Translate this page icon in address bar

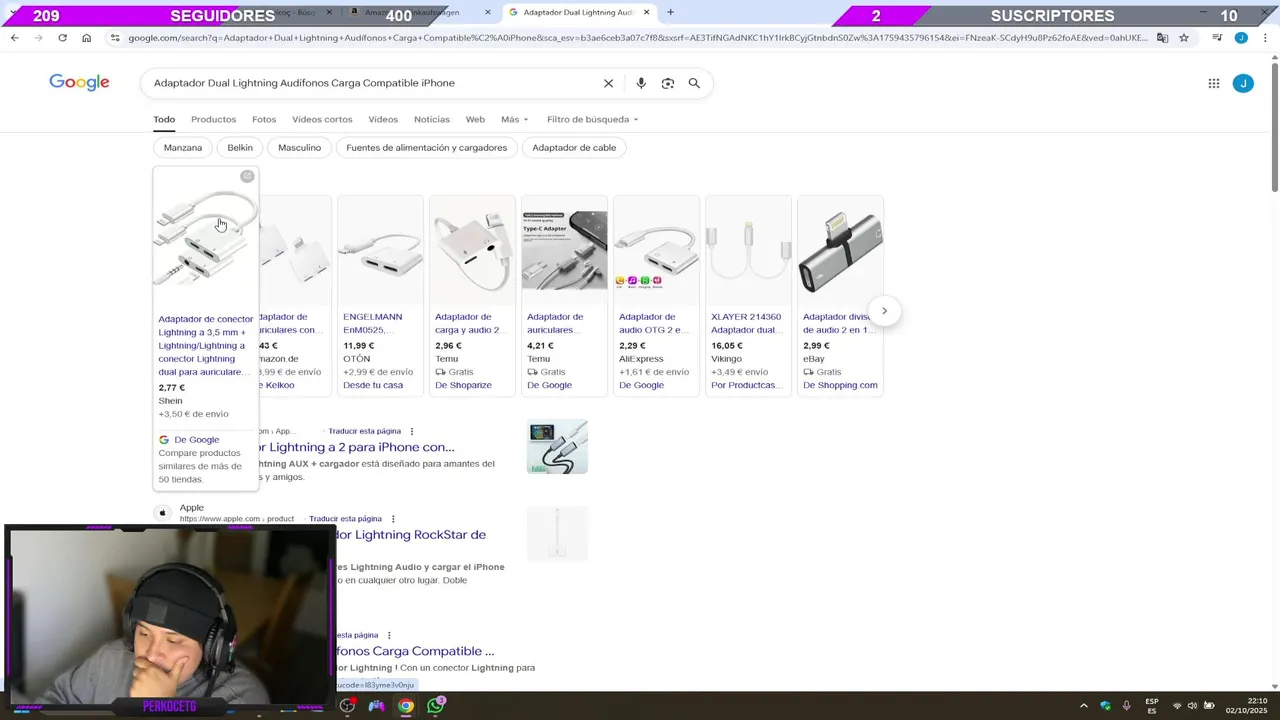click(1162, 38)
